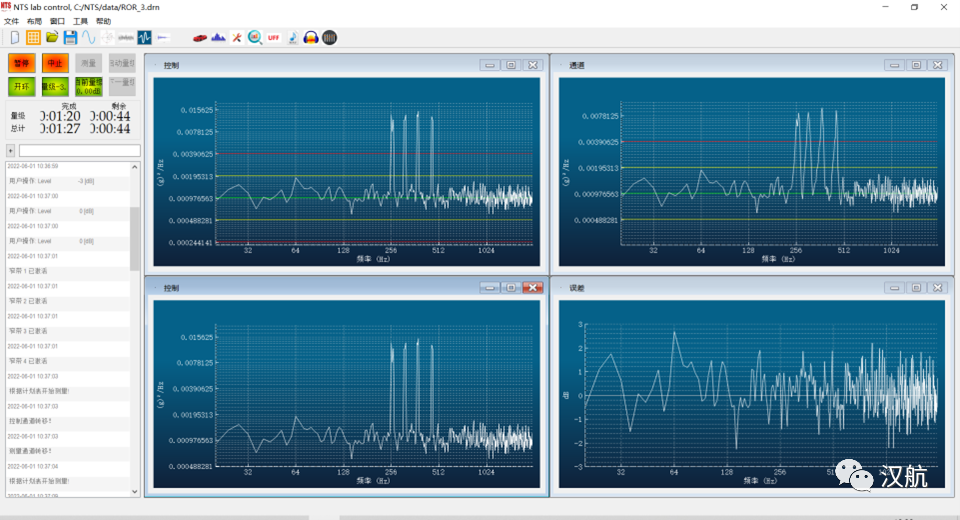This screenshot has height=520, width=960.
Task: Select log timestamp 2022-06-01 10:36:59
Action: (32, 166)
